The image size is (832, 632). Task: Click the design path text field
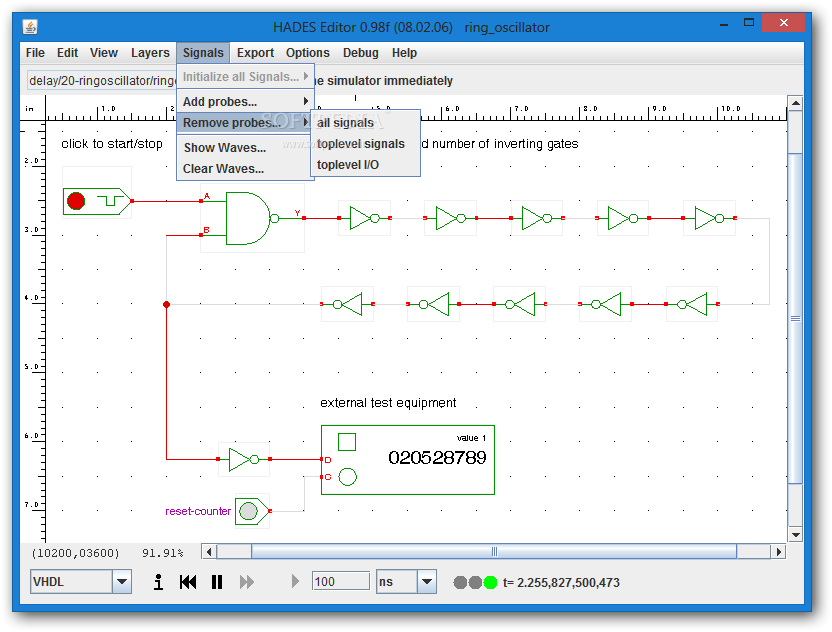102,81
